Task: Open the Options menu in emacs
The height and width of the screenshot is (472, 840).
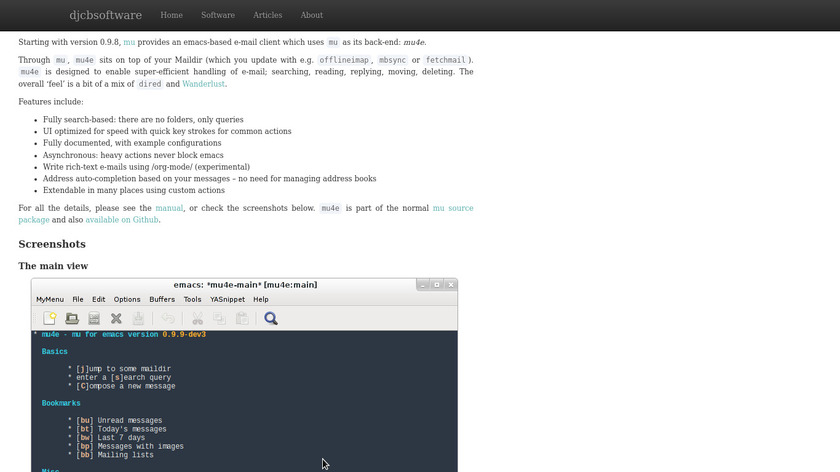Action: [127, 299]
